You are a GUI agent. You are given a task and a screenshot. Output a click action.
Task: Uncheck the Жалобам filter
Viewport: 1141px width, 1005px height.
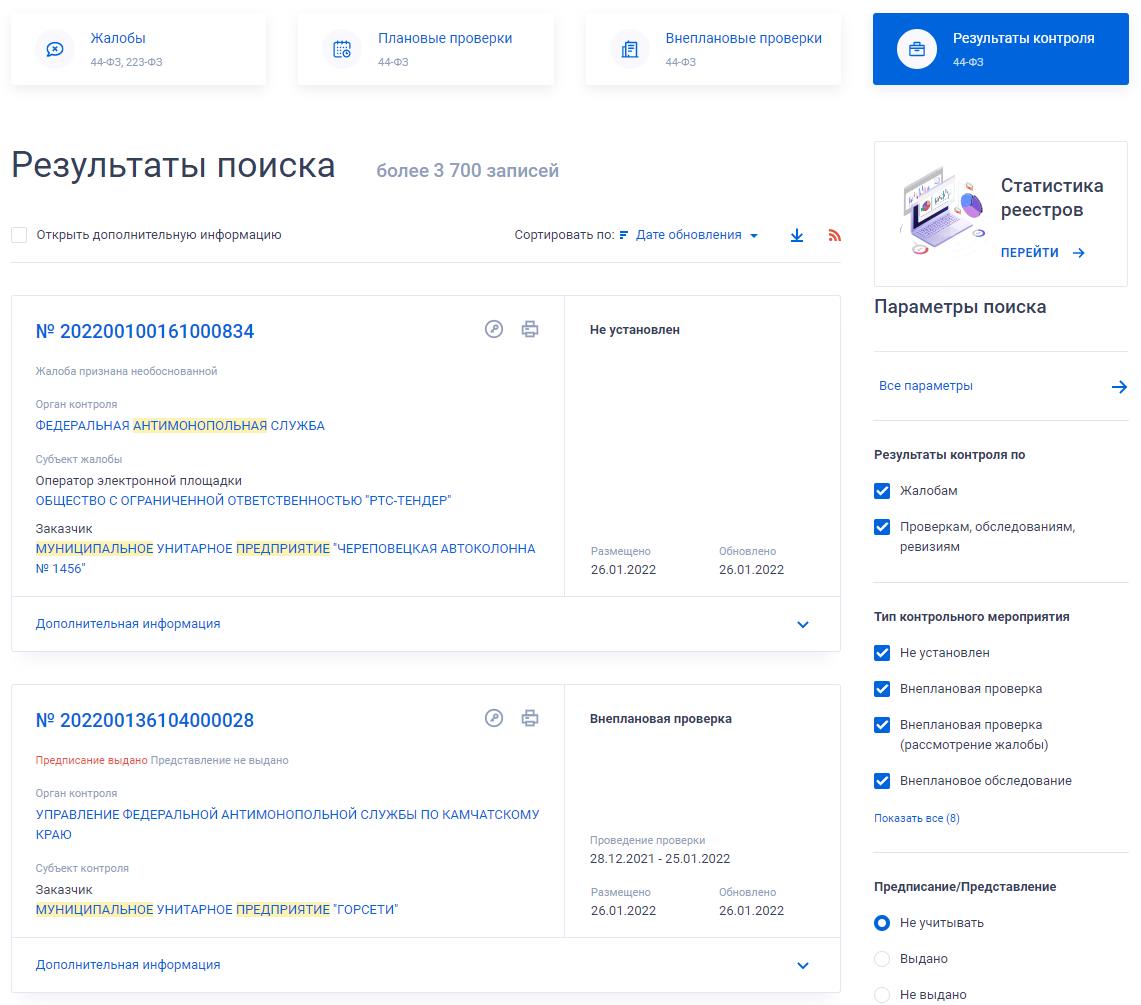pos(882,491)
